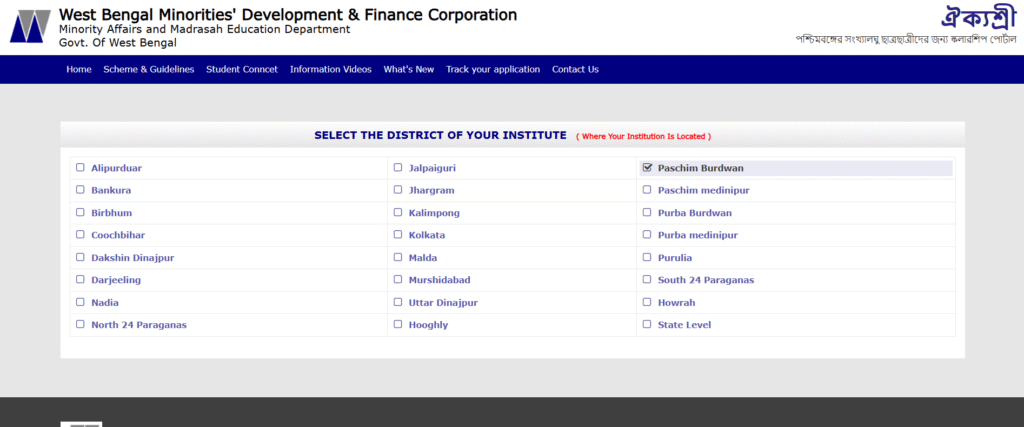Click Track your application link

point(493,69)
